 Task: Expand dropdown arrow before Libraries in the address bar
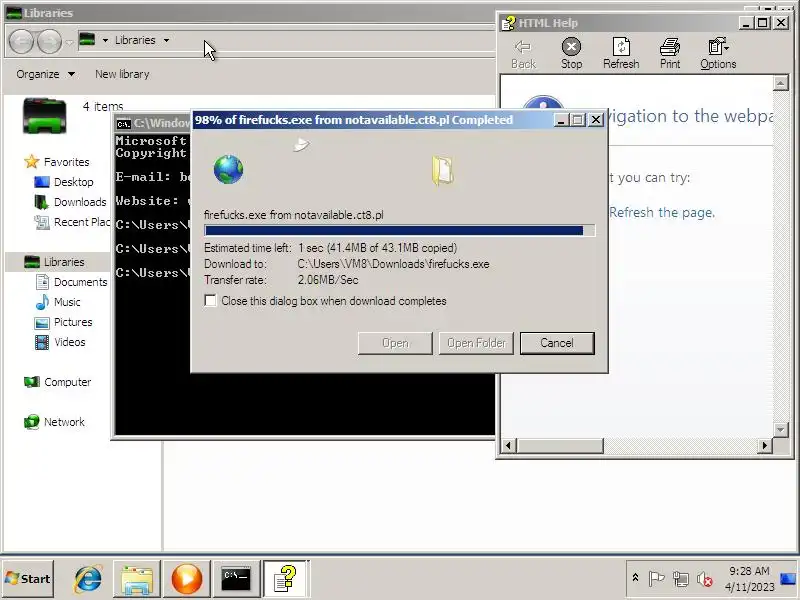[105, 40]
